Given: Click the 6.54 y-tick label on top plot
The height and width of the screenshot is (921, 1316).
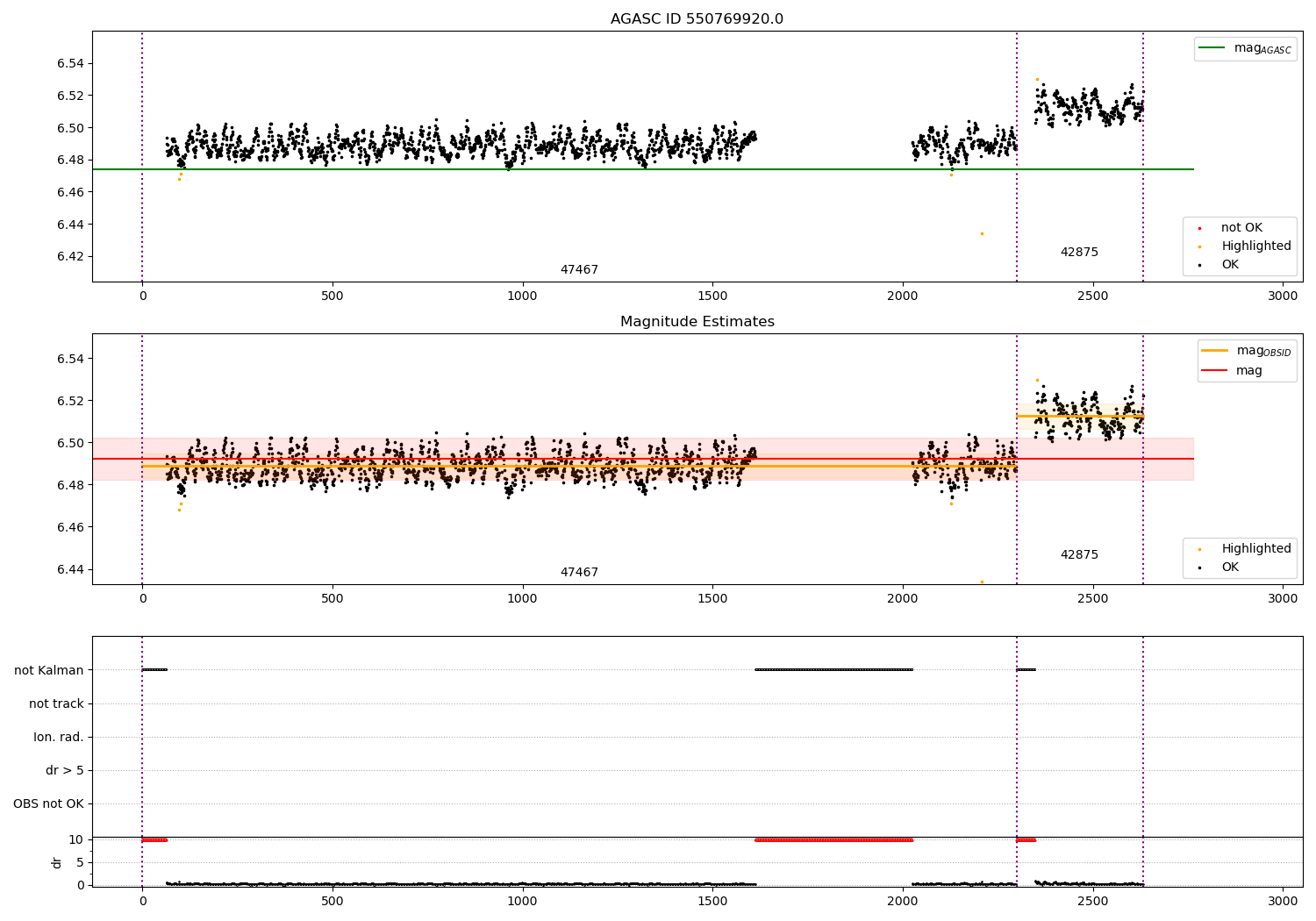Looking at the screenshot, I should point(70,64).
